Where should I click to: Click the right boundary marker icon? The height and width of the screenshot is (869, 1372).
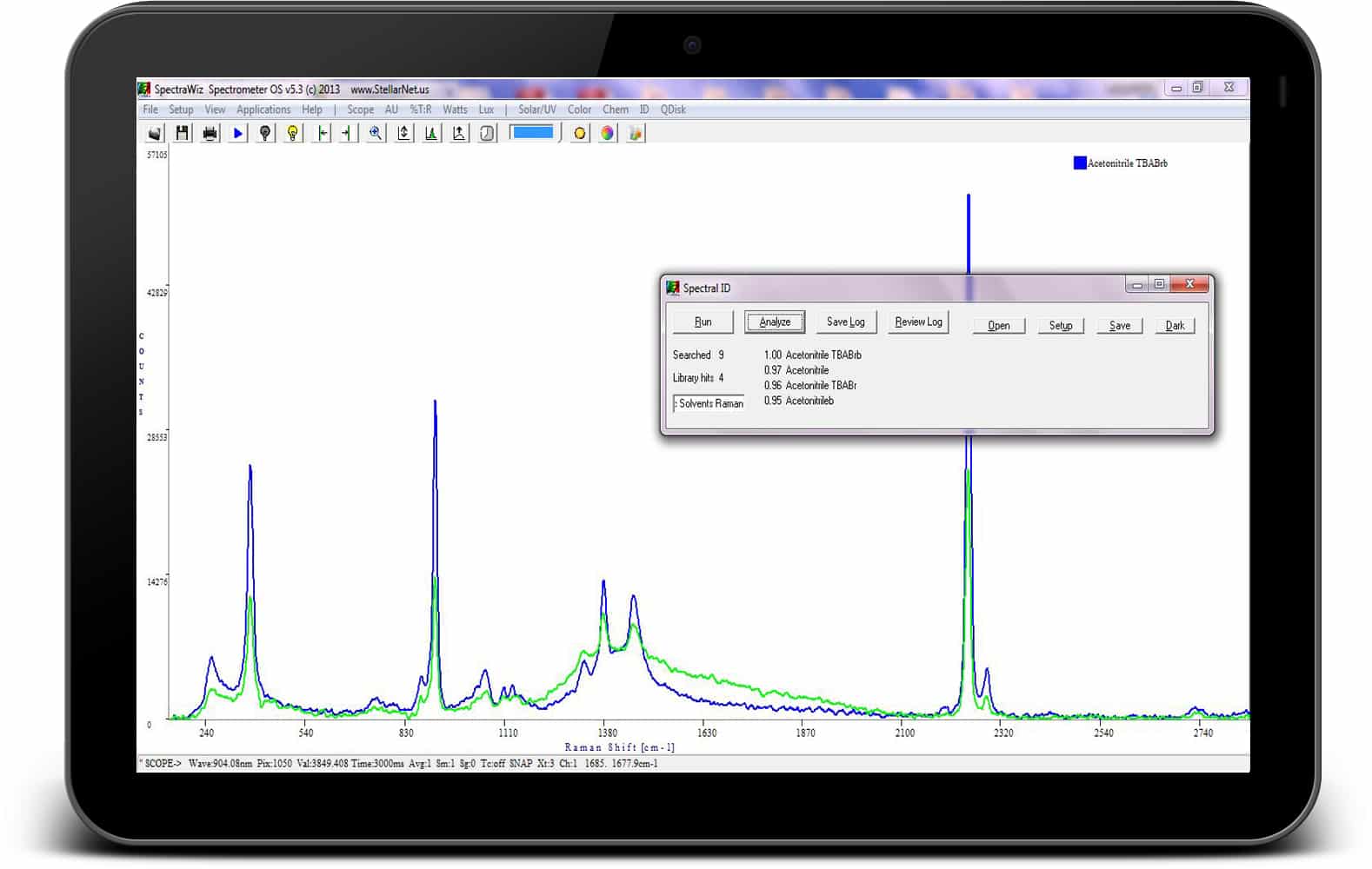[348, 133]
